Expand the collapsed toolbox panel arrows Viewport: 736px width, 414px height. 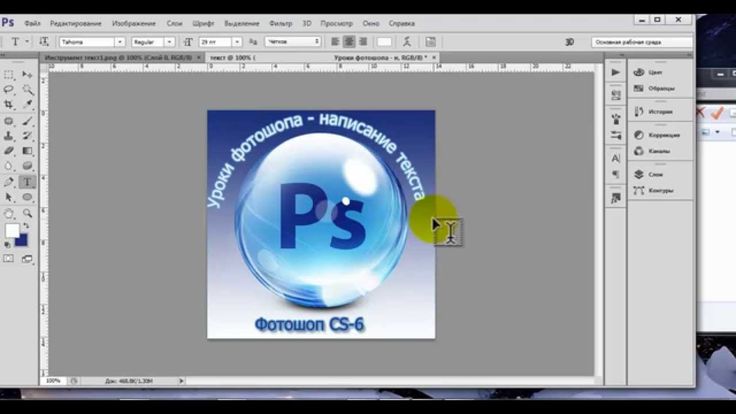pos(3,55)
